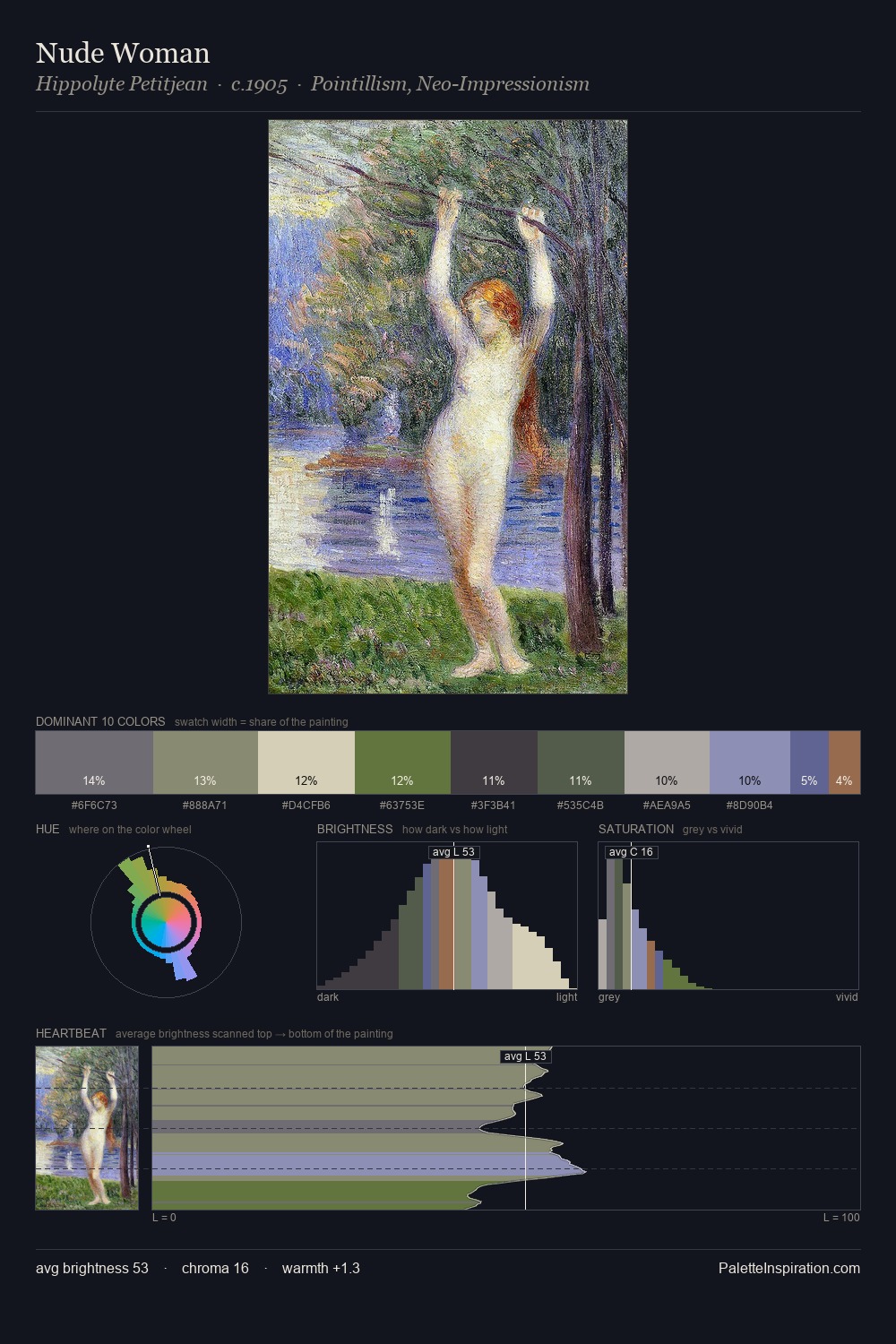
Task: Click the hex code #3F3B41 text
Action: point(494,806)
